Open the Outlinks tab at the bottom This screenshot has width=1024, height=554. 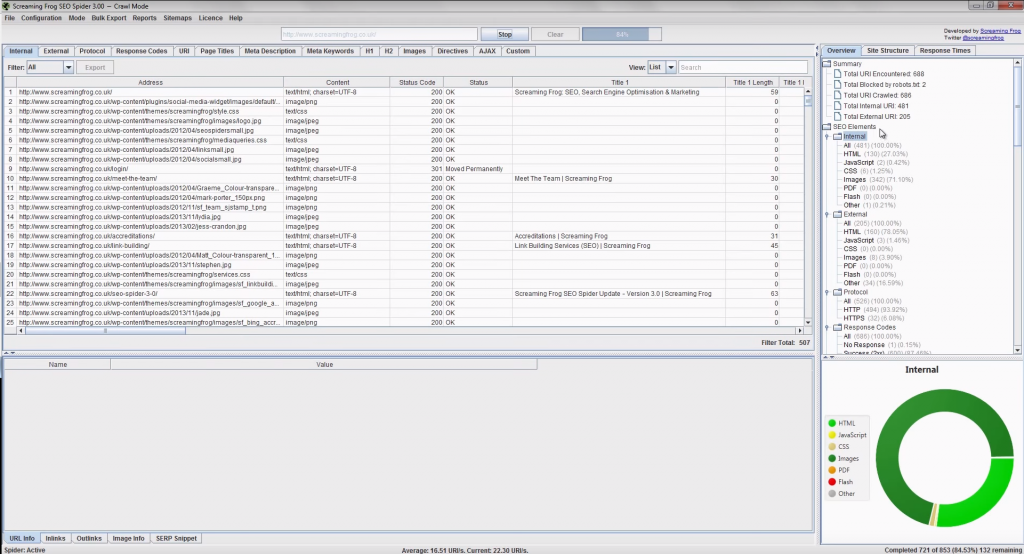pyautogui.click(x=89, y=538)
